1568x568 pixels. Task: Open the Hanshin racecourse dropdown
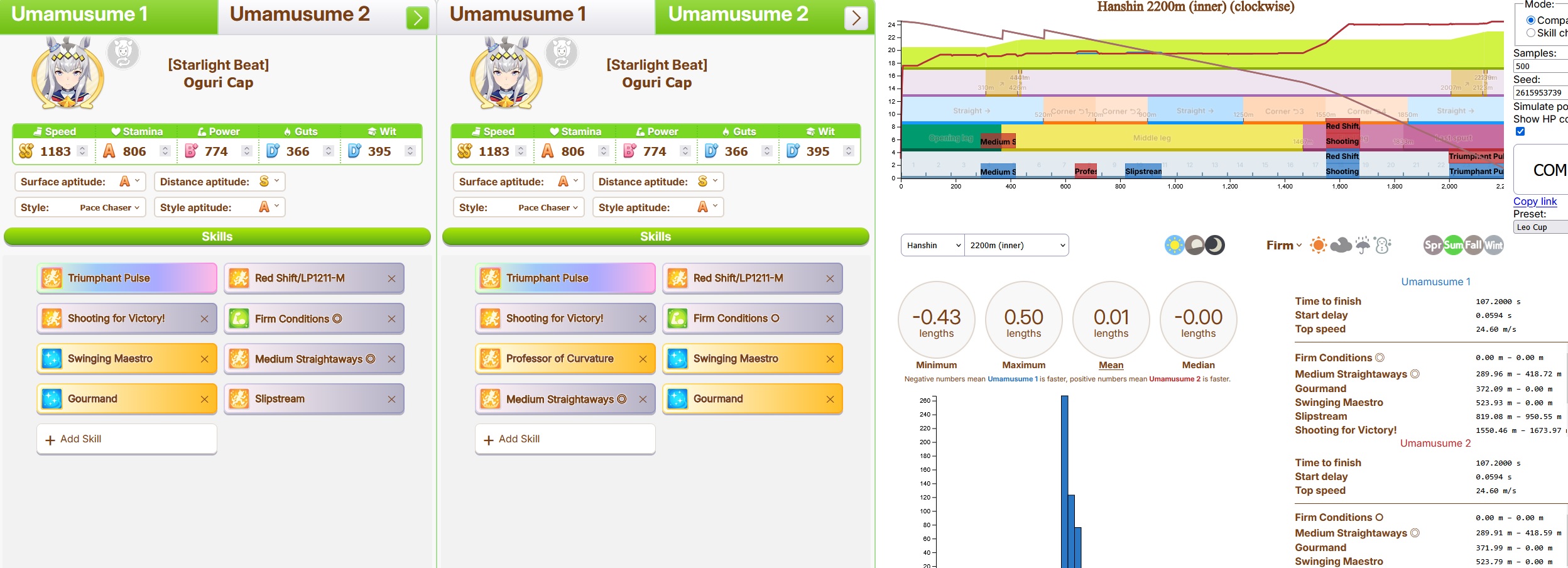click(x=933, y=245)
